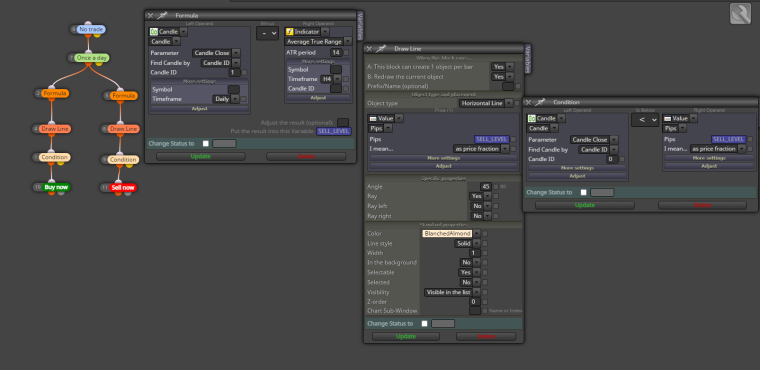Toggle the Change Status checkbox in Draw Line panel
This screenshot has height=370, width=760.
click(425, 323)
